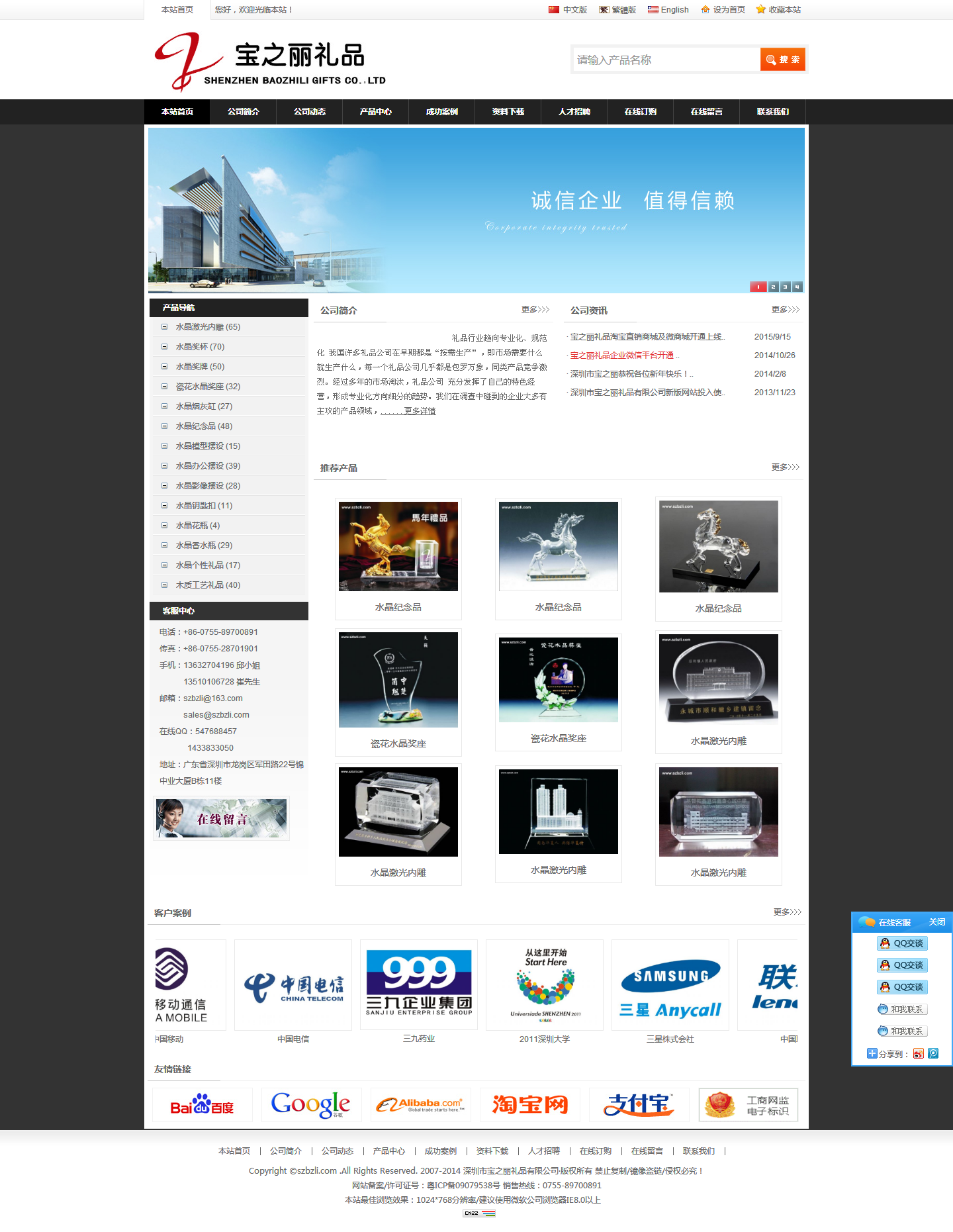Open 联系我们 in the main navigation bar

point(773,112)
